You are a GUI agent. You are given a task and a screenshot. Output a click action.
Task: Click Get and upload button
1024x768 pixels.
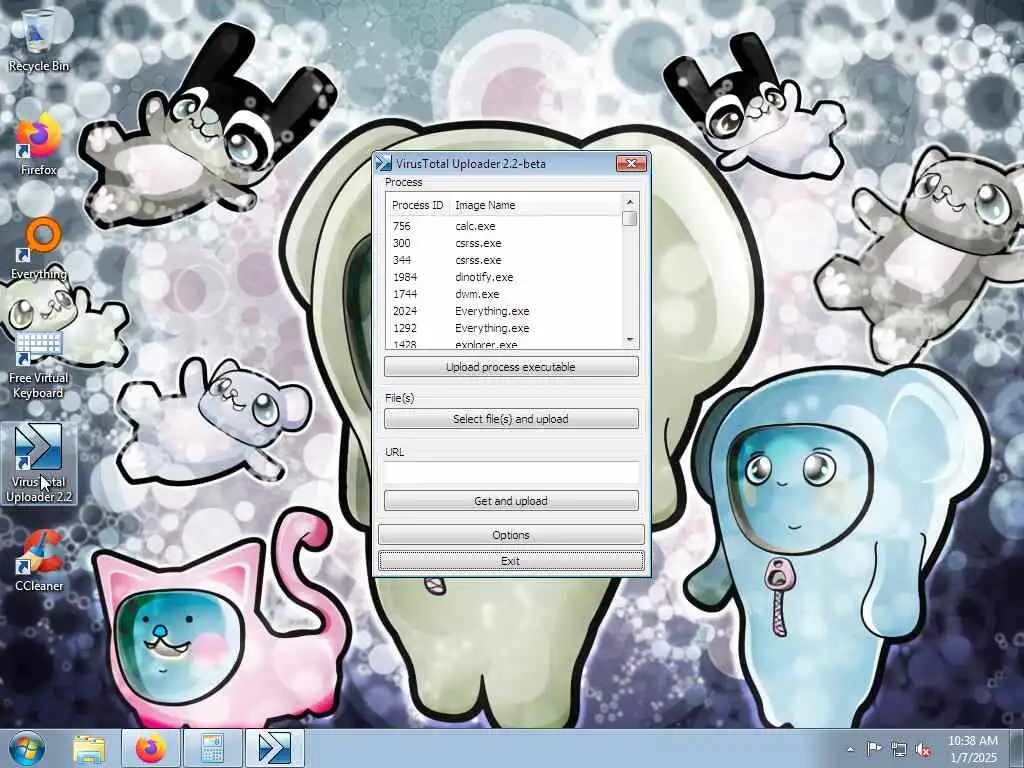[511, 501]
